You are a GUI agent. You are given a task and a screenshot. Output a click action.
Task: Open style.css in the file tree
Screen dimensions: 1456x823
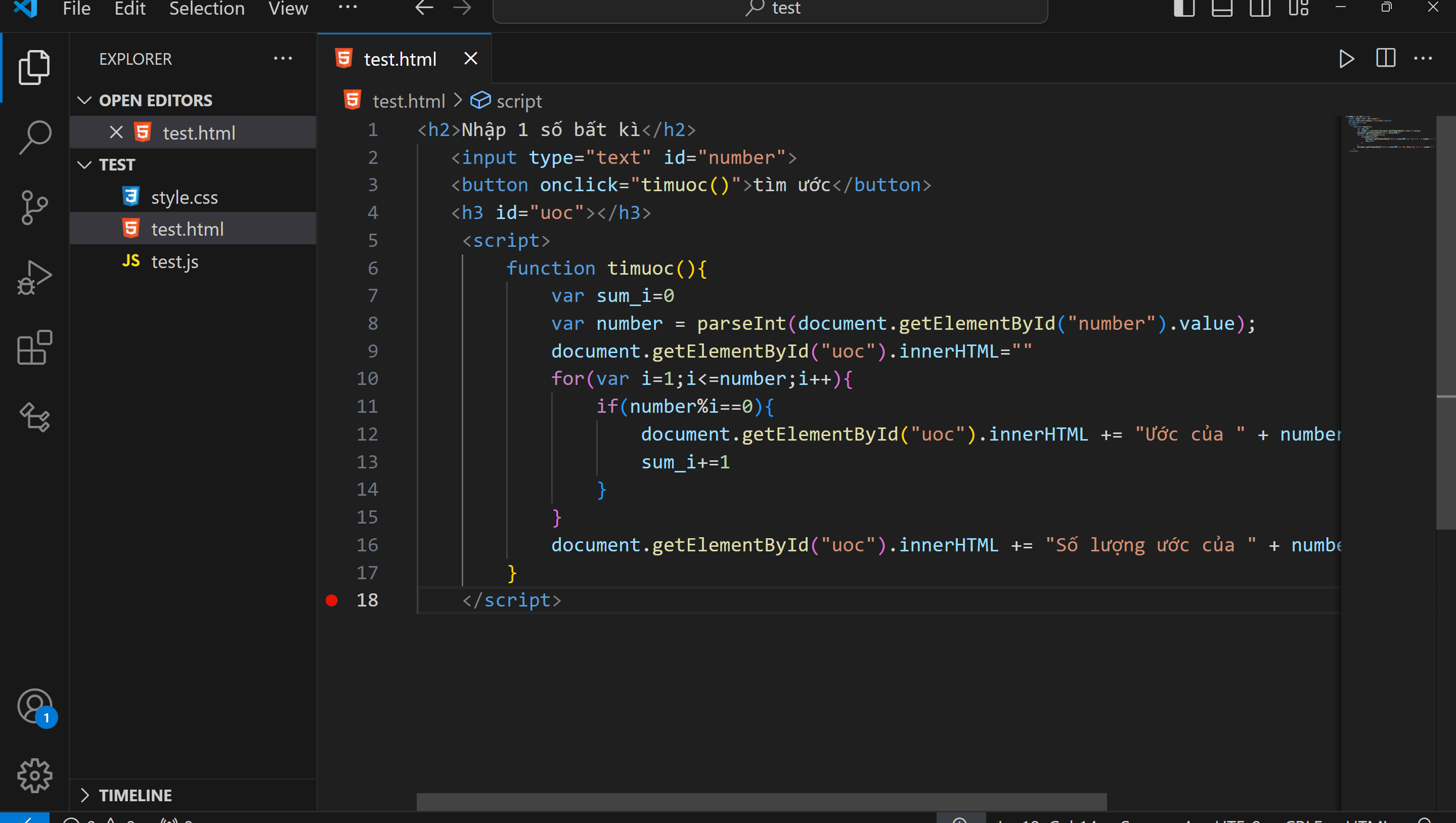[192, 197]
